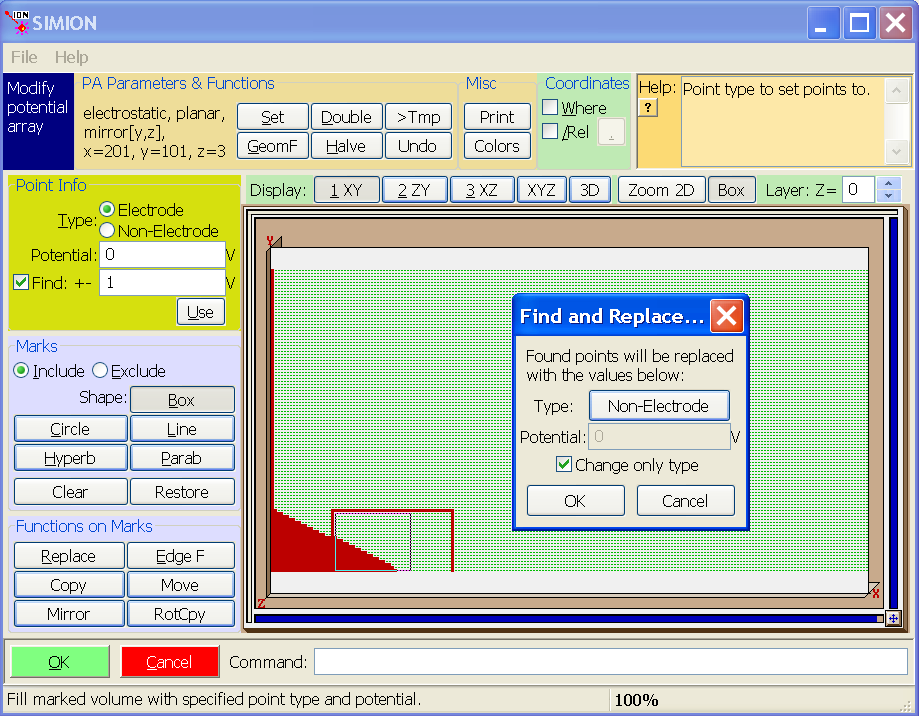
Task: Switch display to 3D view
Action: (x=590, y=190)
